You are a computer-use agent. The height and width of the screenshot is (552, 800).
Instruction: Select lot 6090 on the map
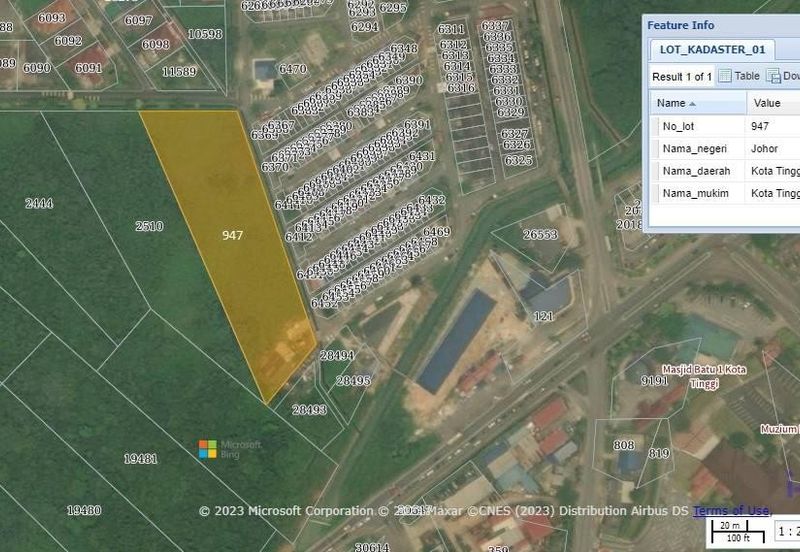(x=37, y=68)
